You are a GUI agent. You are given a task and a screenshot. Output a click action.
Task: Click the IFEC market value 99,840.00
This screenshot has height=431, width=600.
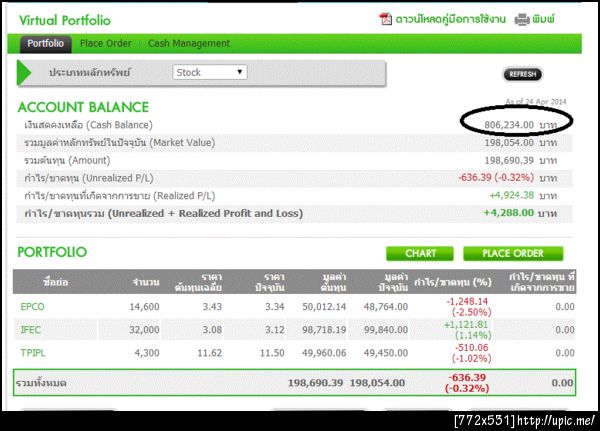point(386,330)
